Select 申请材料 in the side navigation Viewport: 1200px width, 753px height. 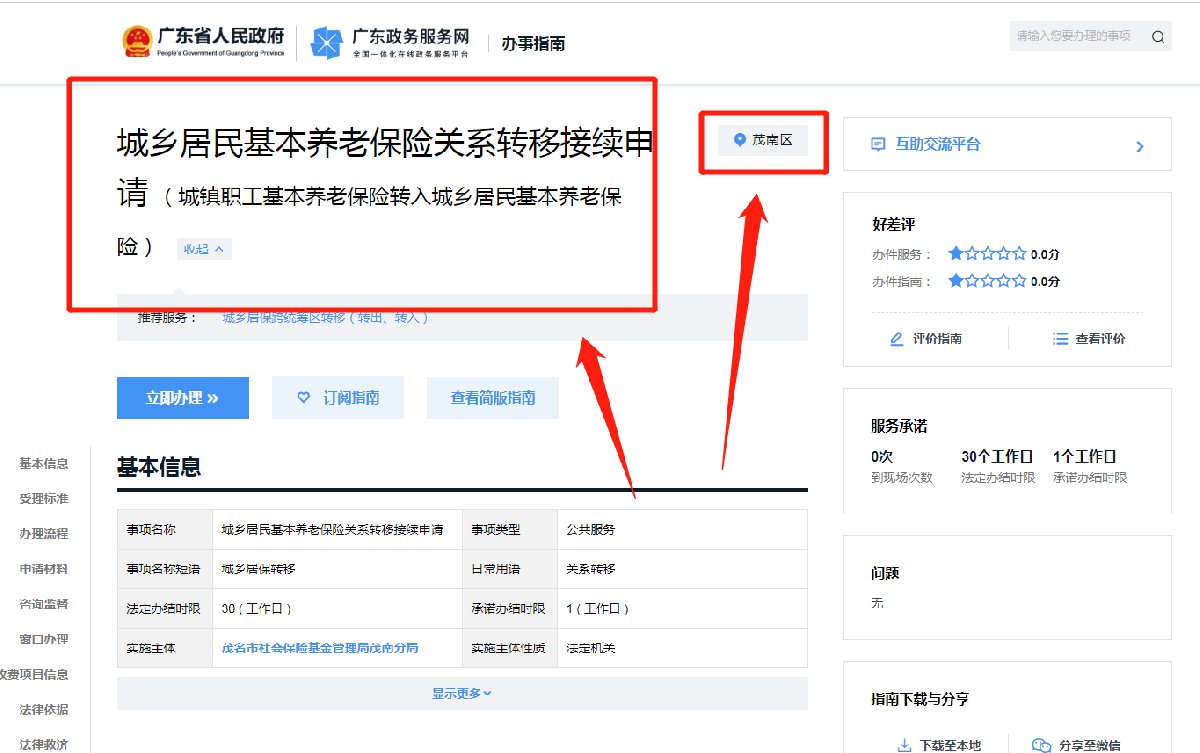44,569
